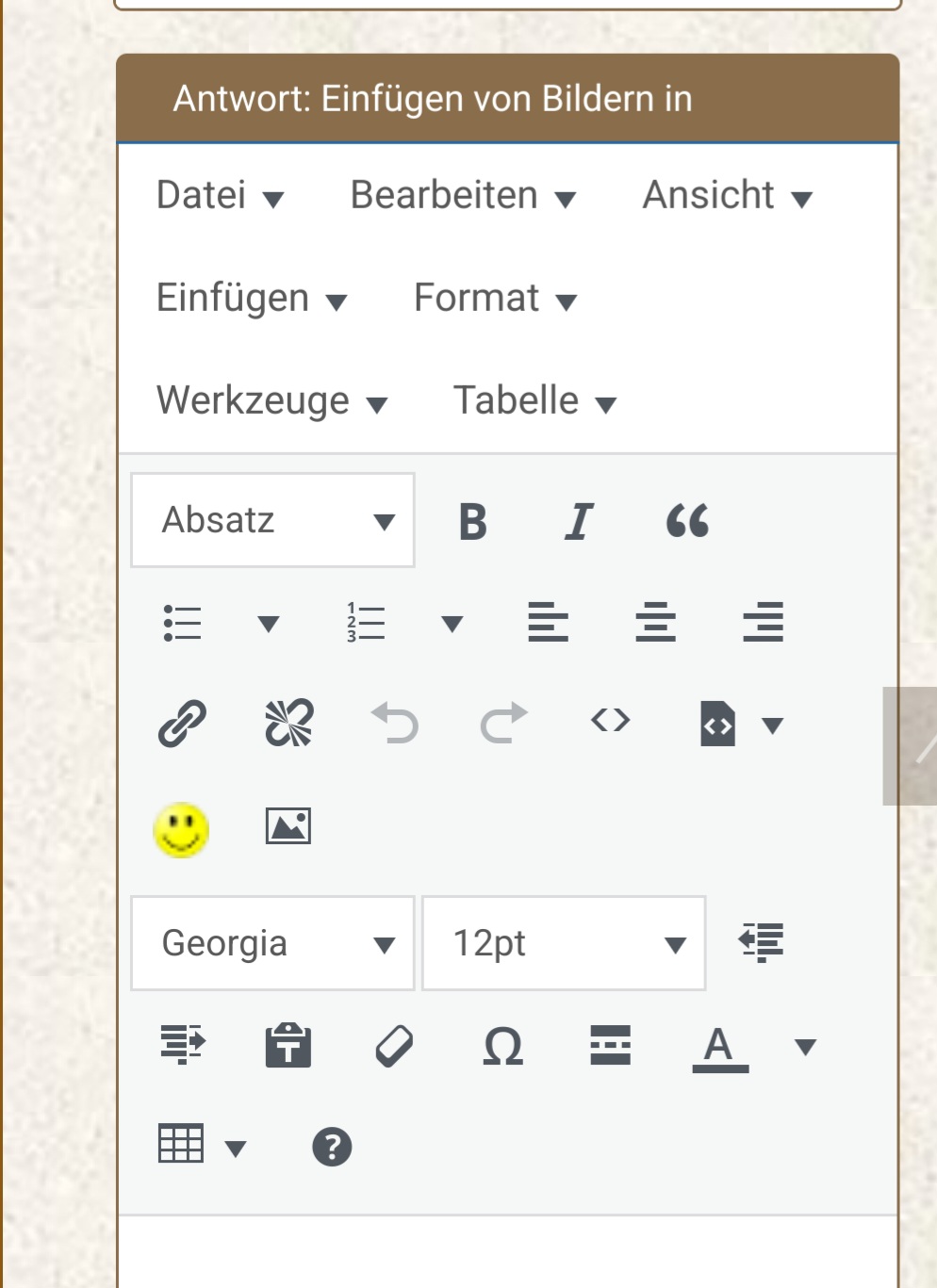Toggle blockquote formatting
937x1288 pixels.
point(687,521)
